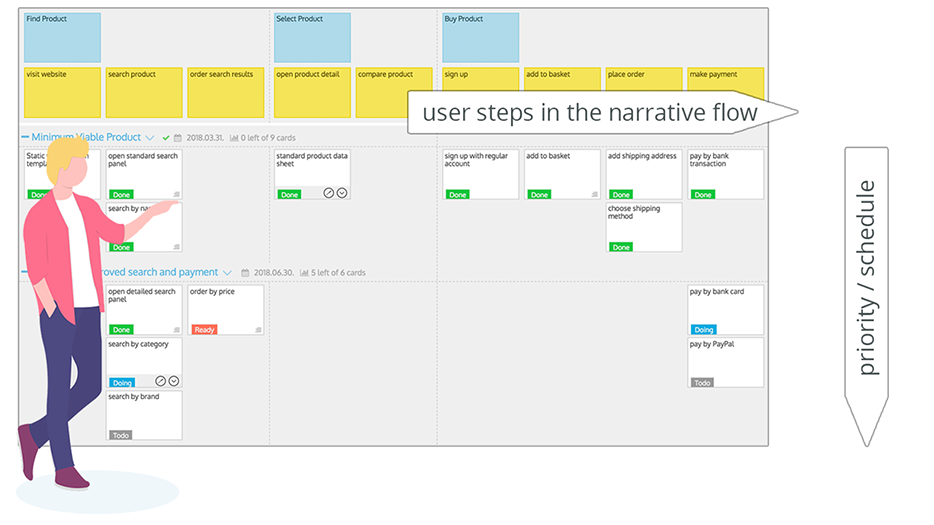Image resolution: width=934 pixels, height=525 pixels.
Task: Click the Todo status badge on search by brand
Action: [x=121, y=435]
